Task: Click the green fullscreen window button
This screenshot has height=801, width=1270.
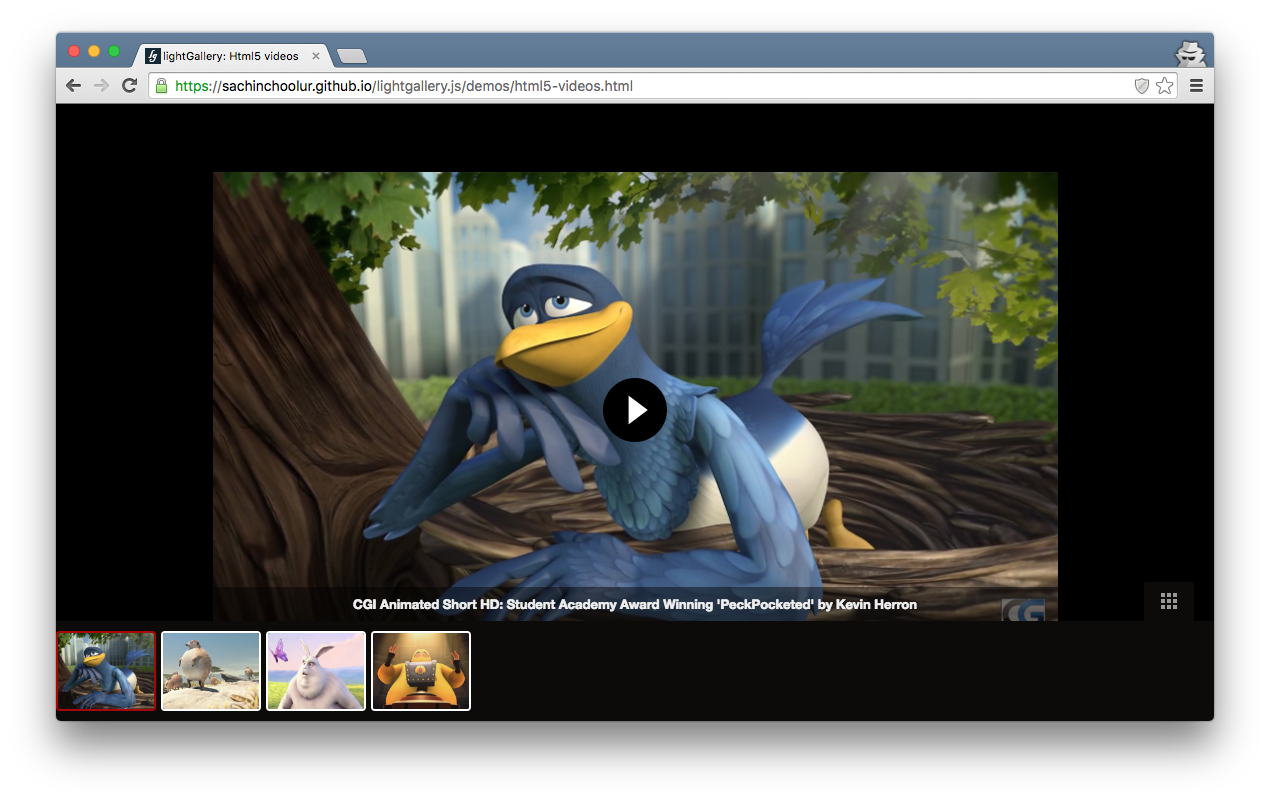Action: (114, 51)
